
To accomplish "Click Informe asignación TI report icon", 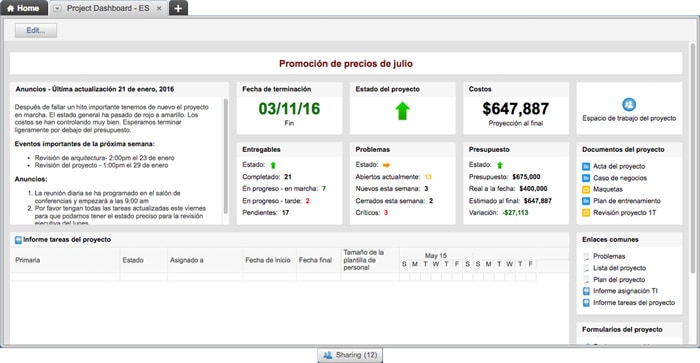I will [586, 292].
